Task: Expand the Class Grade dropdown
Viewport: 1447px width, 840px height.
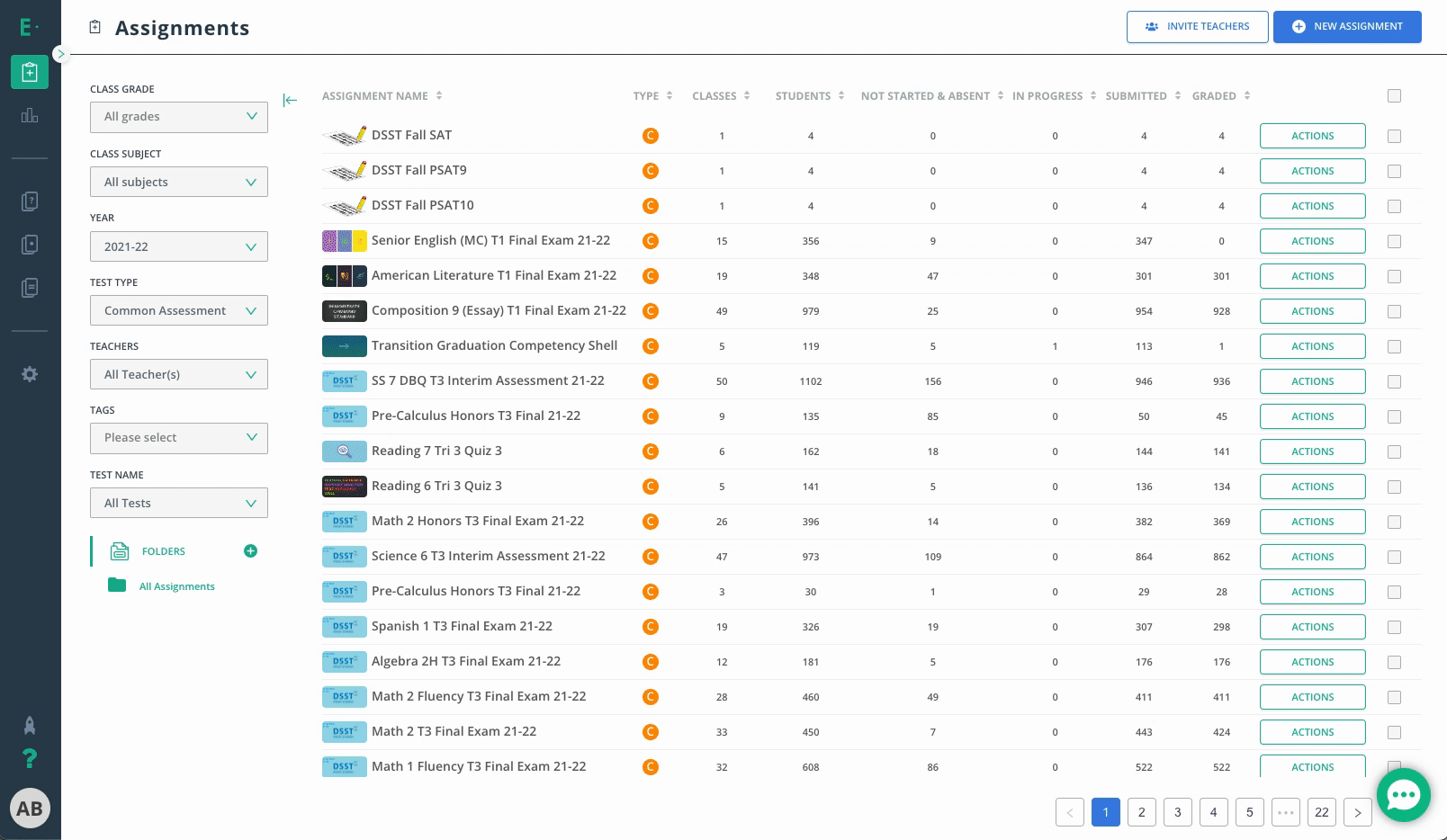Action: [179, 117]
